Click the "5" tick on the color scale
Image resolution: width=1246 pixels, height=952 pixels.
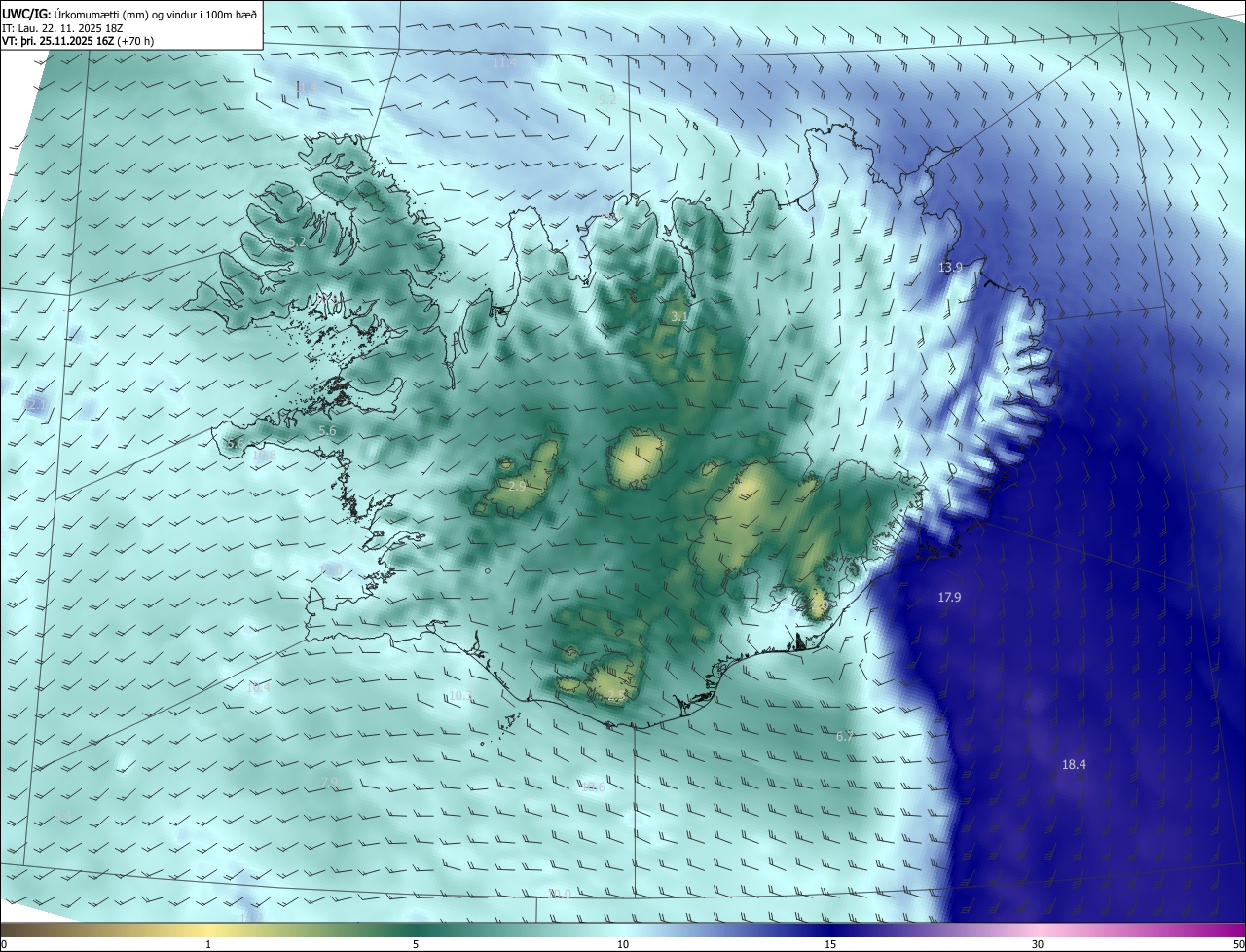(416, 944)
